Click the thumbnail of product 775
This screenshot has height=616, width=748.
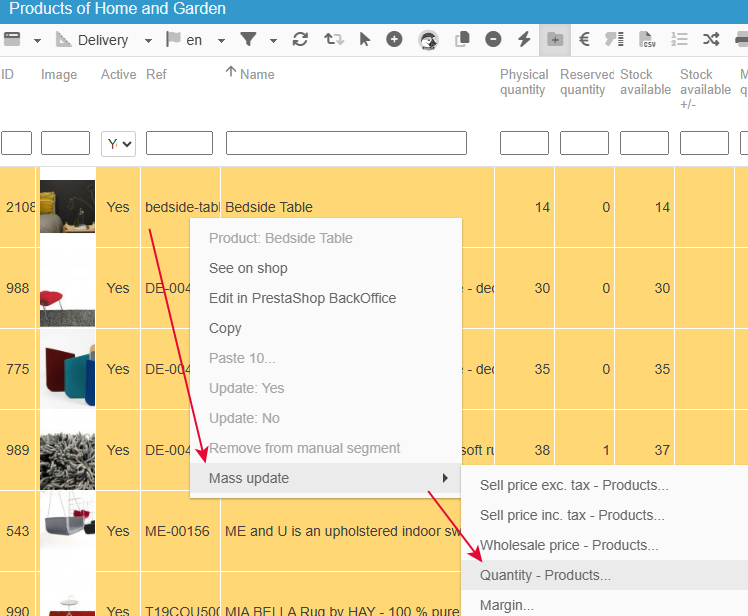(67, 369)
